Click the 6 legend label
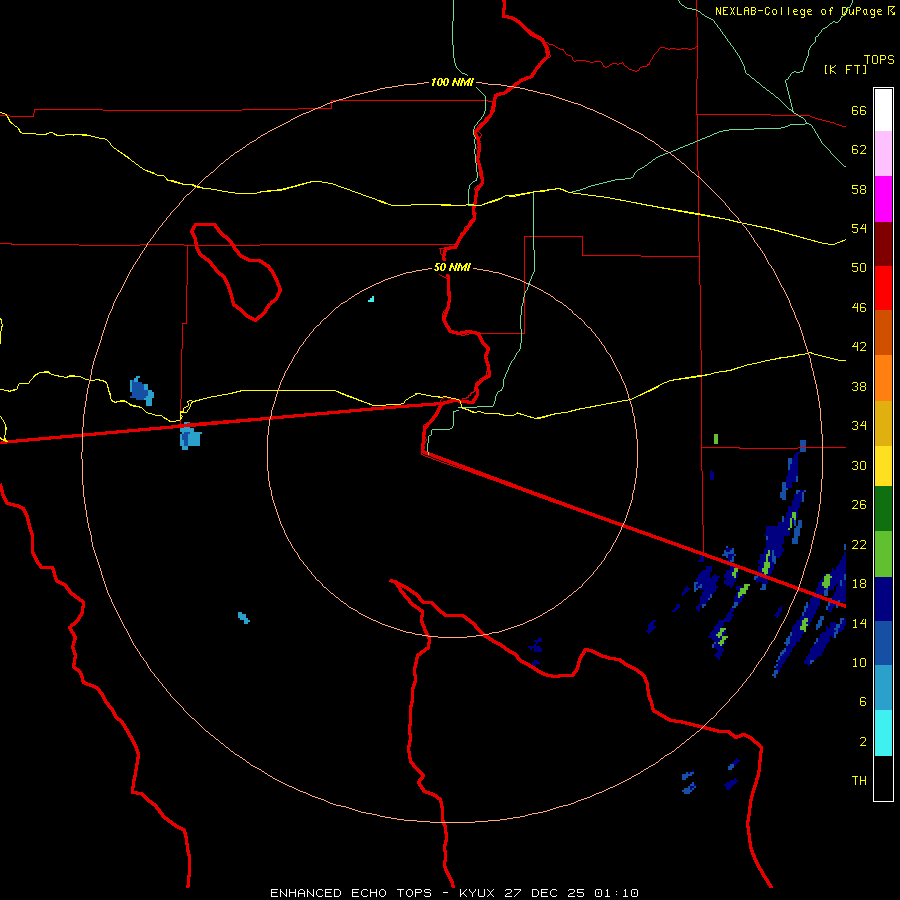 863,702
